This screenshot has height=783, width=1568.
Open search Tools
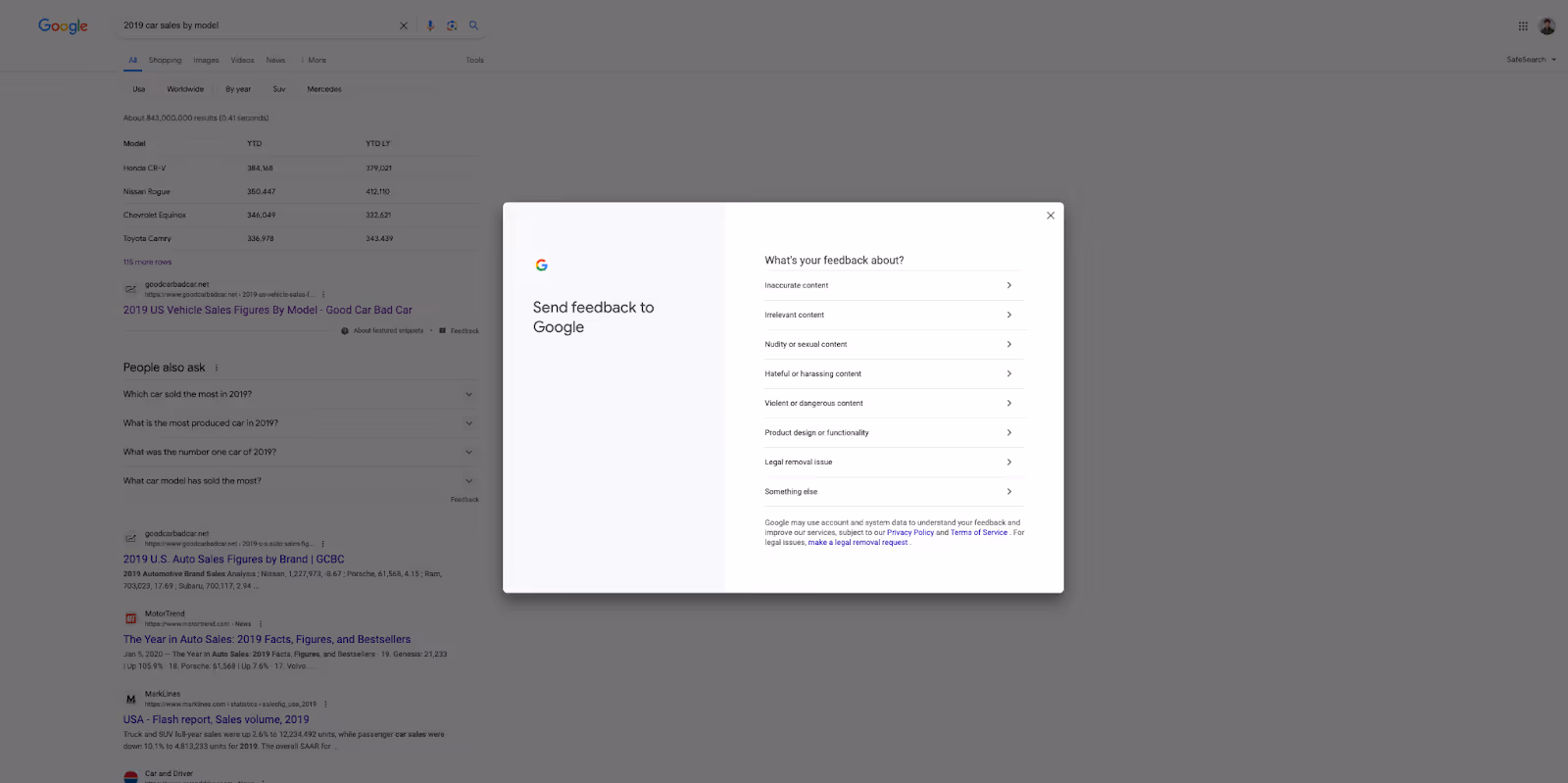coord(474,60)
